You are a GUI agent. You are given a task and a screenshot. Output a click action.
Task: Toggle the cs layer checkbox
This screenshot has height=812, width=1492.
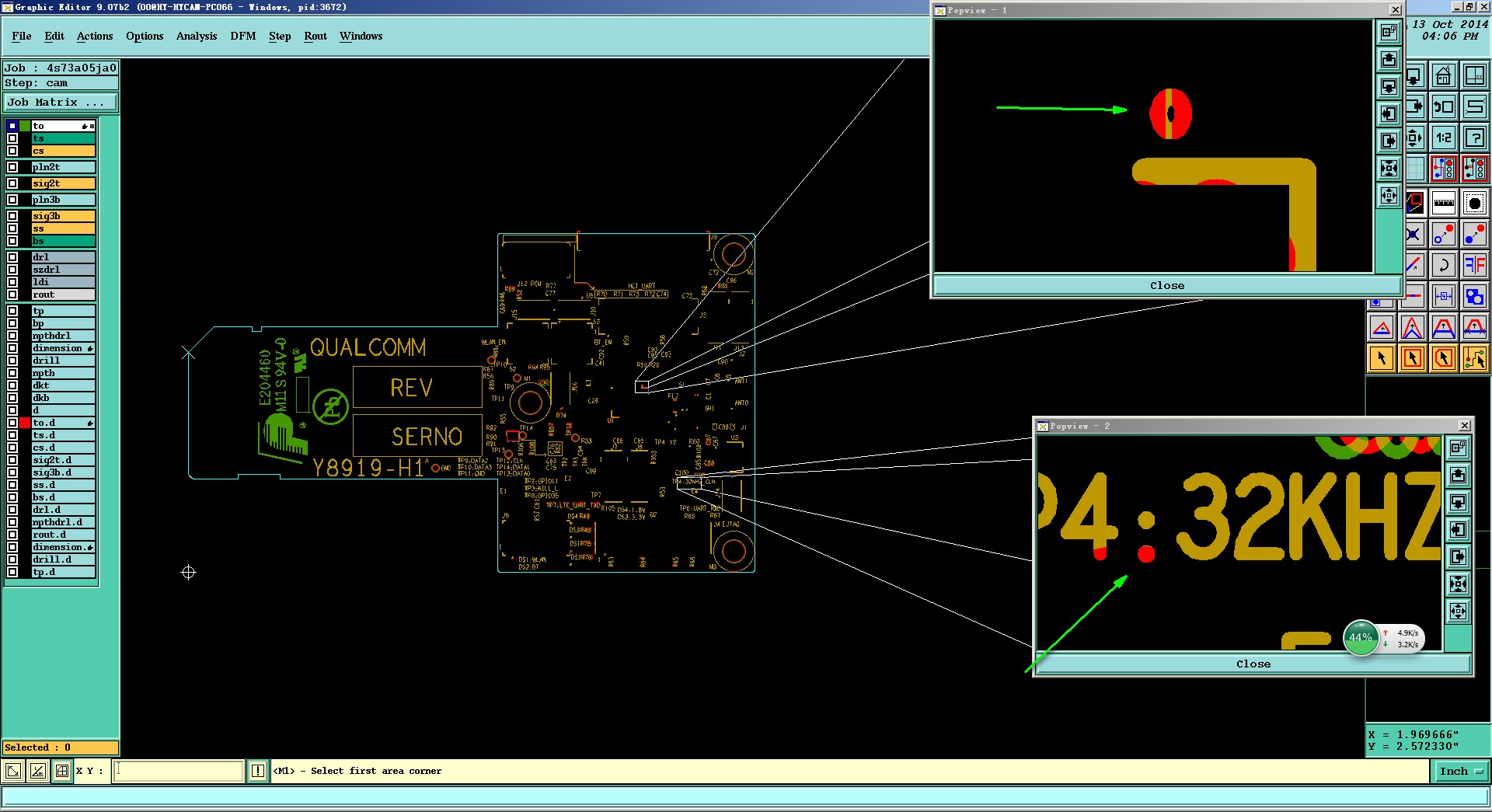point(12,151)
